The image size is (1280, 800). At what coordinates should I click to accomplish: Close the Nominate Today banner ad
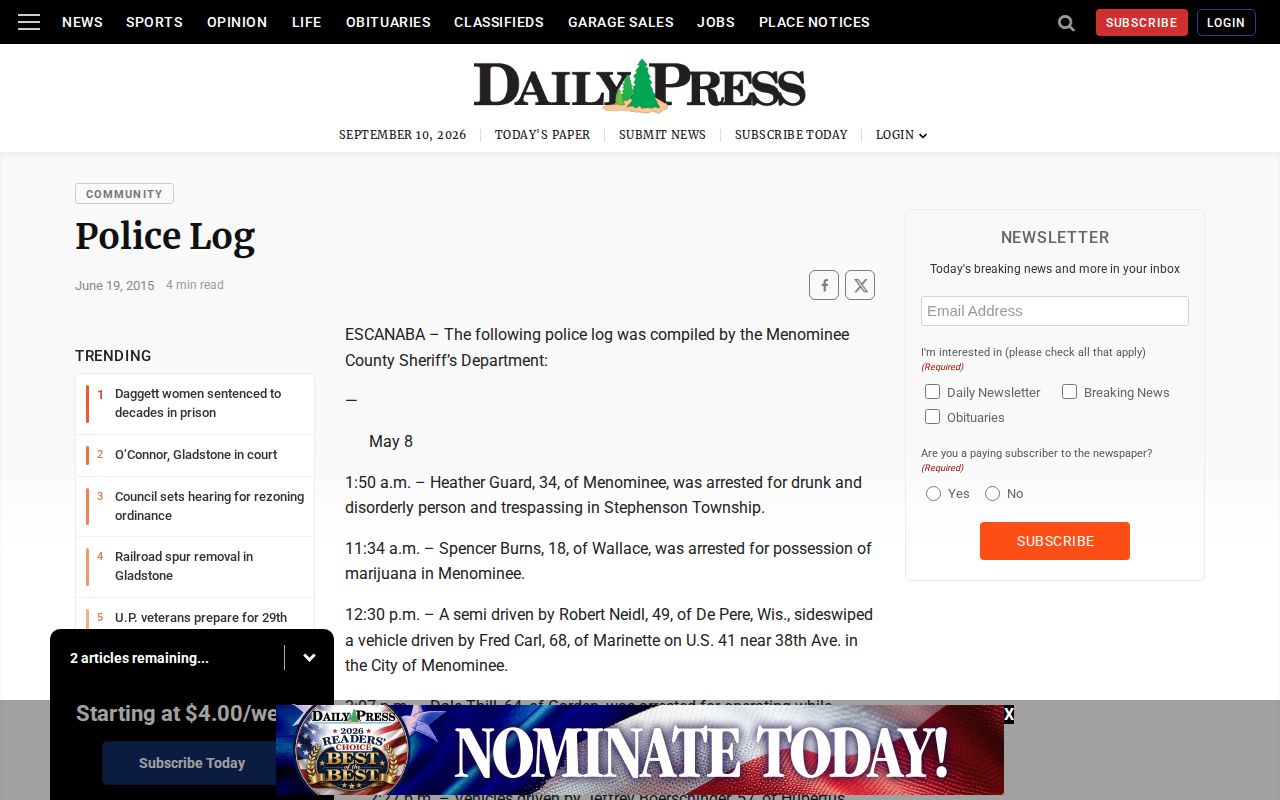click(x=1008, y=714)
